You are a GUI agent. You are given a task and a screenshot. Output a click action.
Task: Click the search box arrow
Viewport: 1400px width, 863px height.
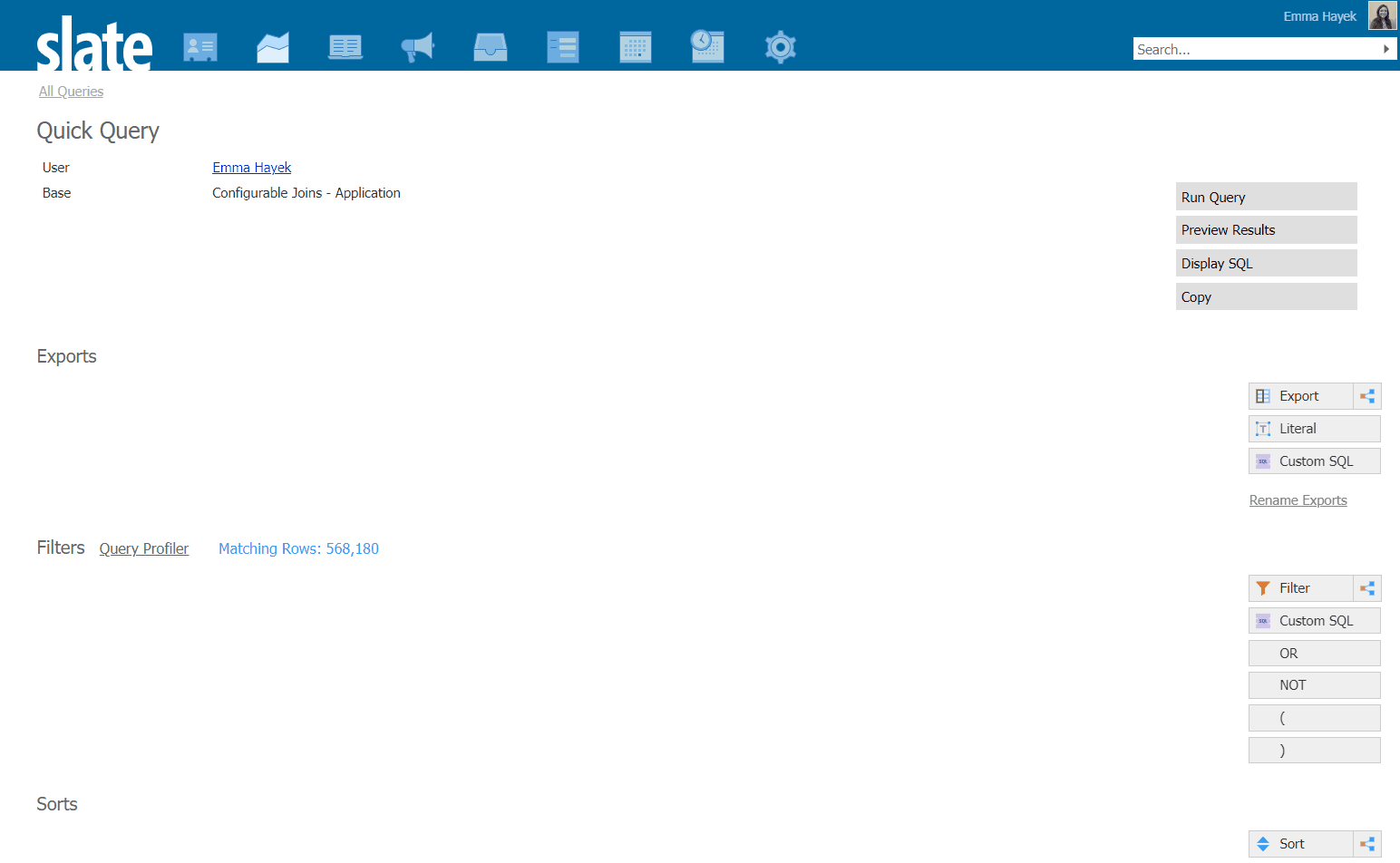1386,49
